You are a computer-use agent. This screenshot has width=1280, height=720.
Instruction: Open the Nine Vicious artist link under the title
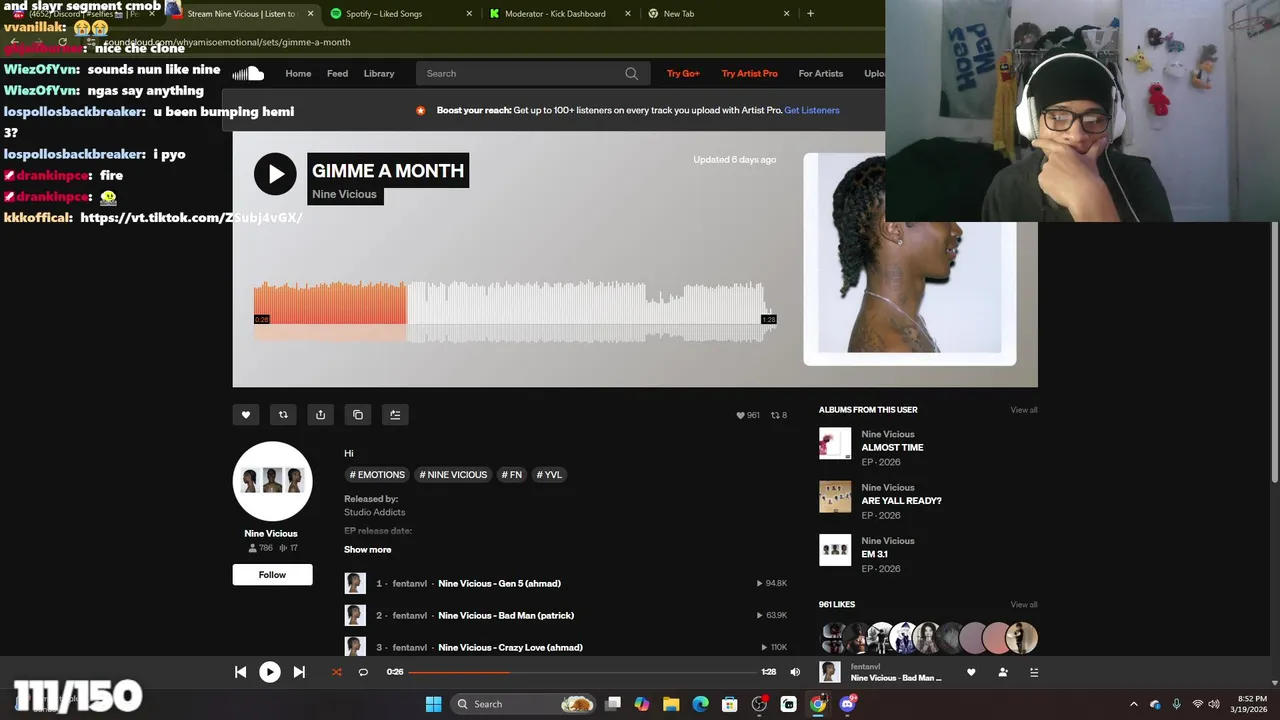point(345,194)
